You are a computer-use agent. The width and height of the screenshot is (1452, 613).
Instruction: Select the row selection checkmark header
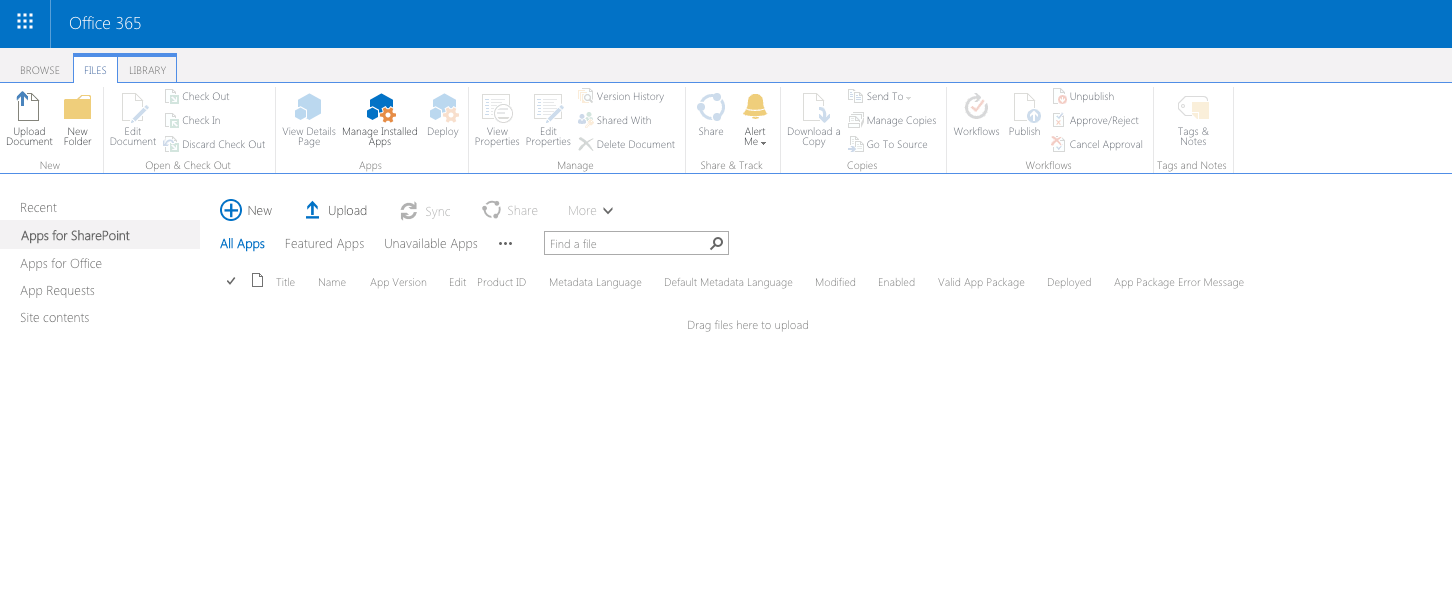(231, 281)
